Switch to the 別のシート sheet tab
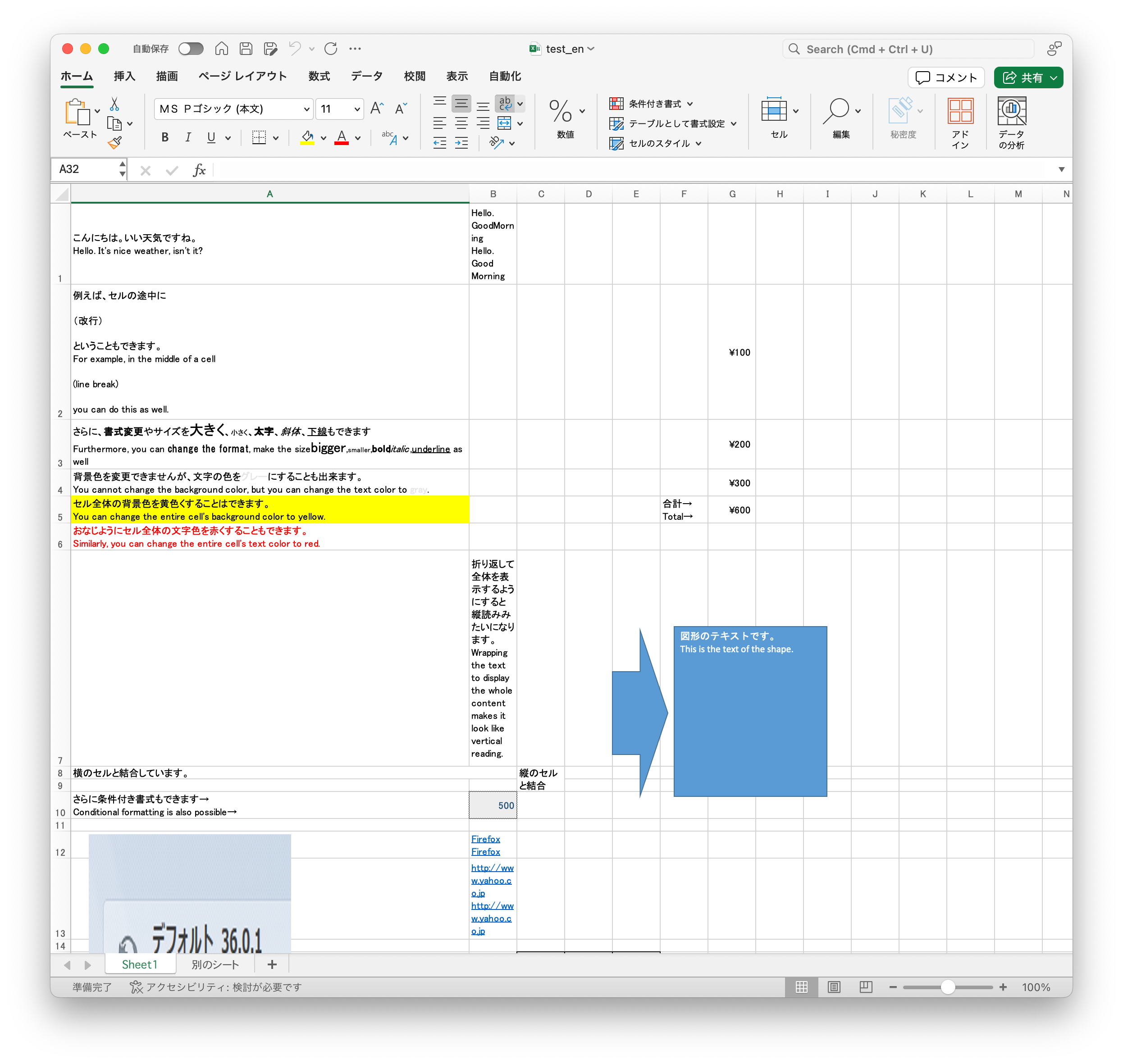This screenshot has width=1123, height=1064. [215, 965]
